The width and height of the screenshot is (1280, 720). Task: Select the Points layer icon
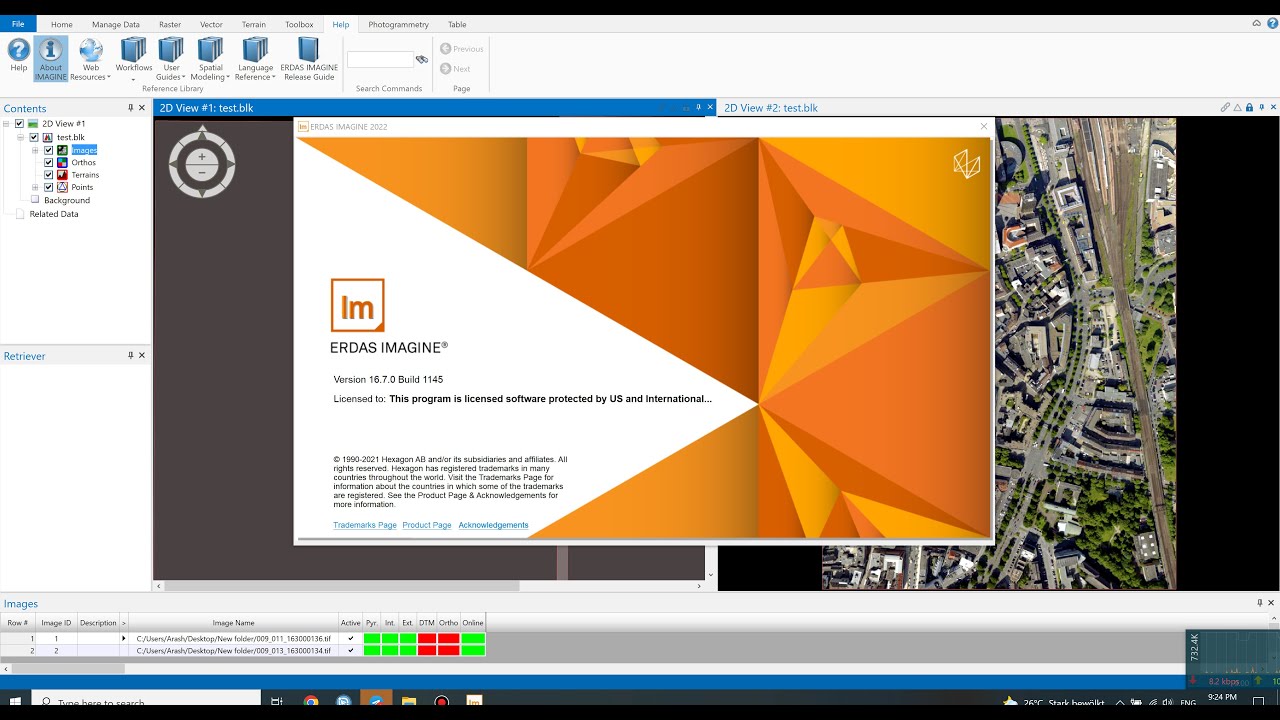coord(62,187)
